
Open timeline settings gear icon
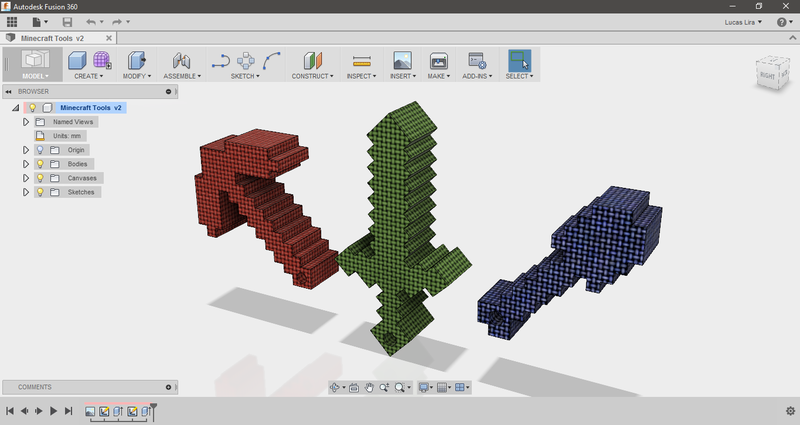click(x=790, y=411)
